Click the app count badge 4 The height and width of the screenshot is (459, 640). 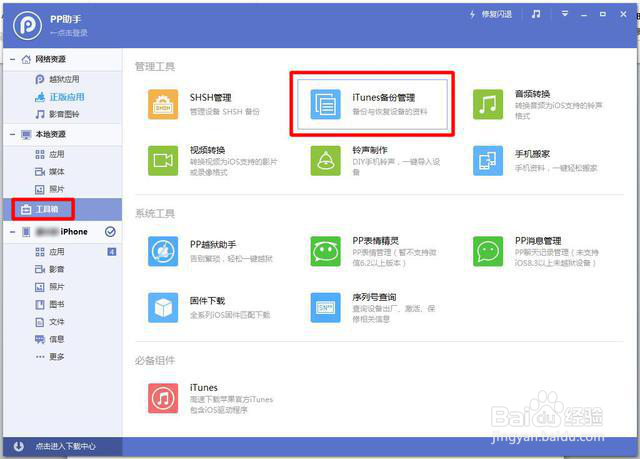coord(111,252)
